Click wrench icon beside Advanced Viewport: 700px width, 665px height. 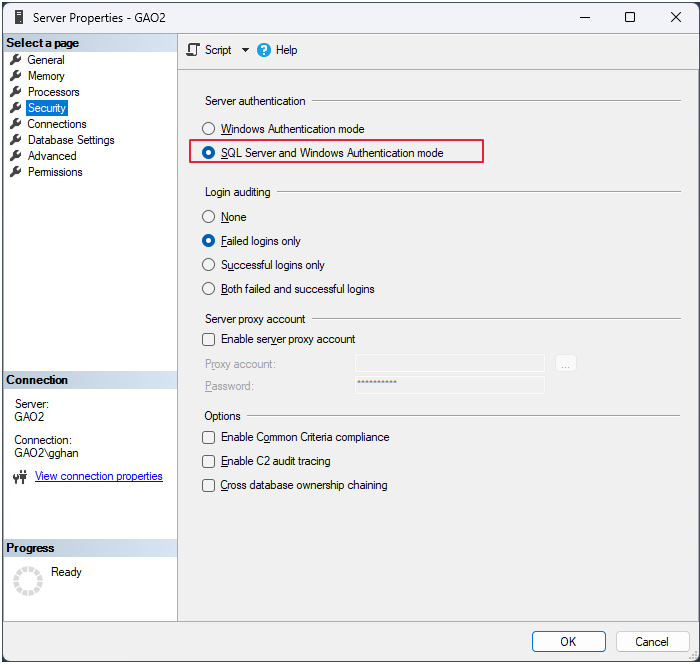[x=16, y=156]
